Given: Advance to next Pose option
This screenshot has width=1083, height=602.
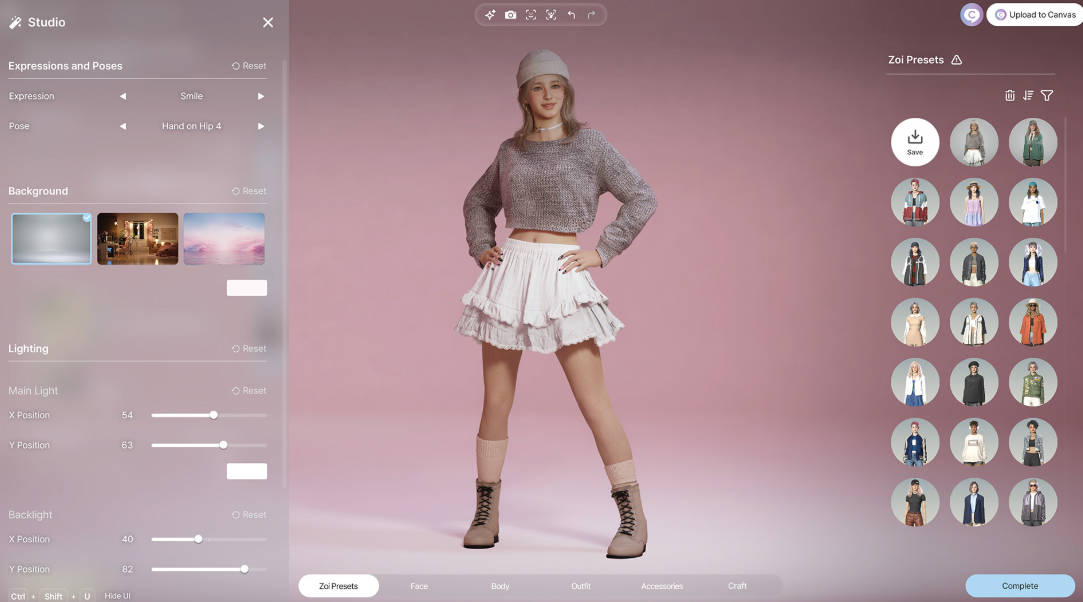Looking at the screenshot, I should point(261,127).
